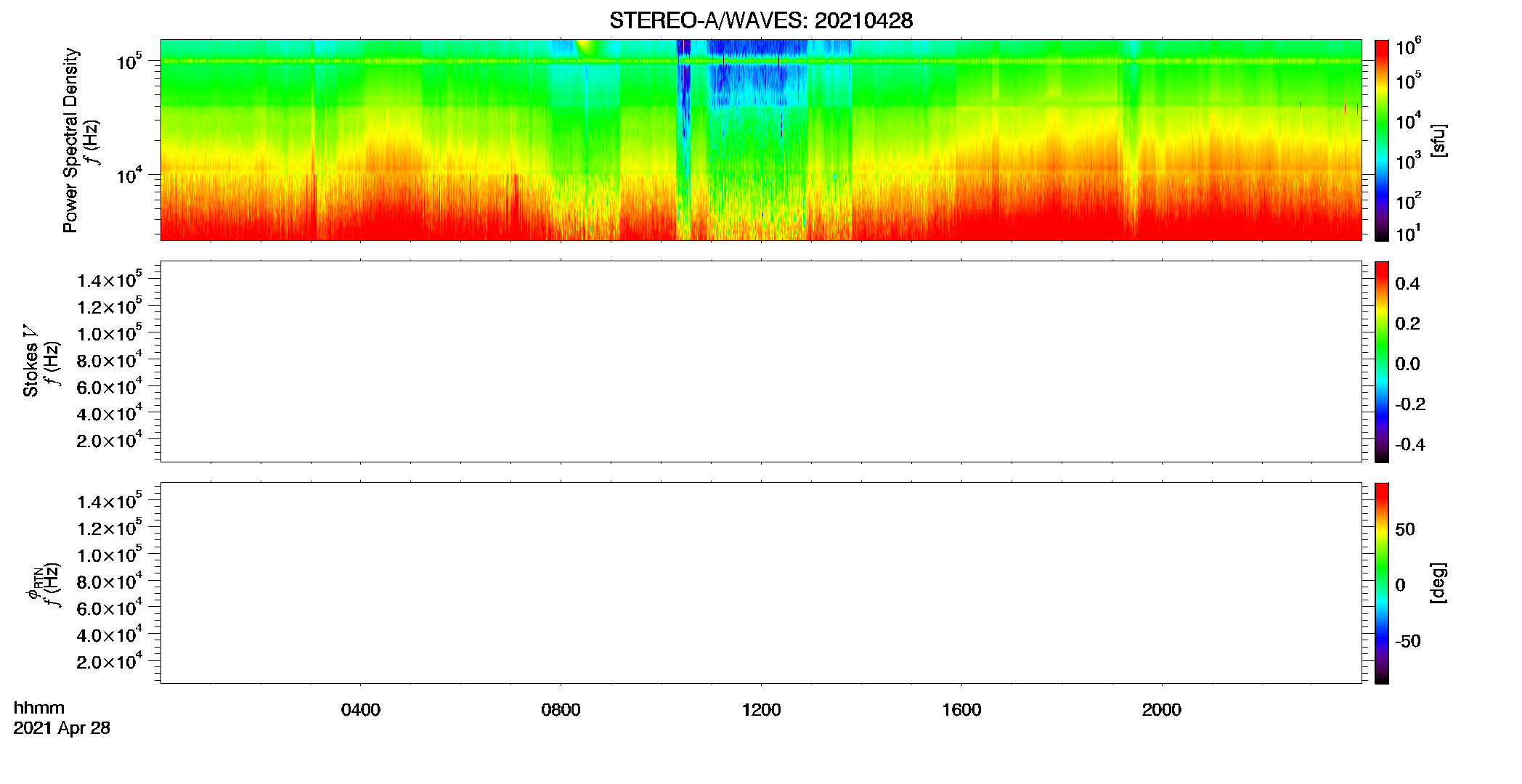Click the 1.0×10^5 tick on Stokes V axis
The image size is (1522, 784).
pyautogui.click(x=110, y=334)
